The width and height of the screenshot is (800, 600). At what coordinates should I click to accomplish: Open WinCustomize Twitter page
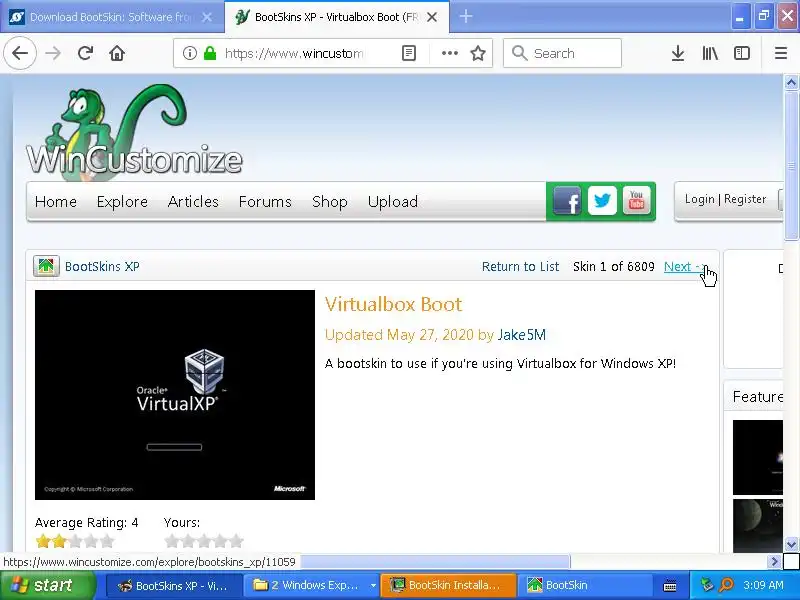pos(602,201)
